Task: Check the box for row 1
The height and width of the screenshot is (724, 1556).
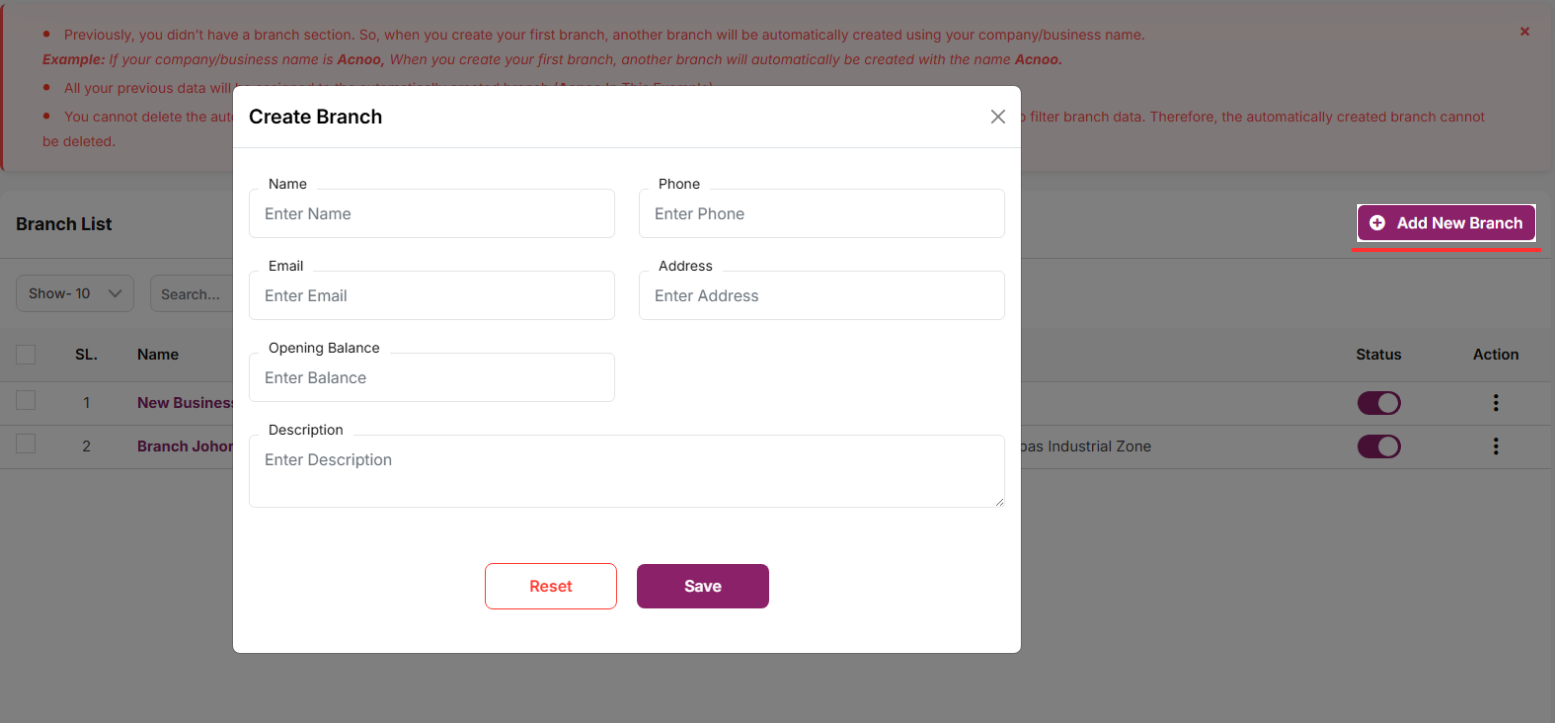Action: [26, 401]
